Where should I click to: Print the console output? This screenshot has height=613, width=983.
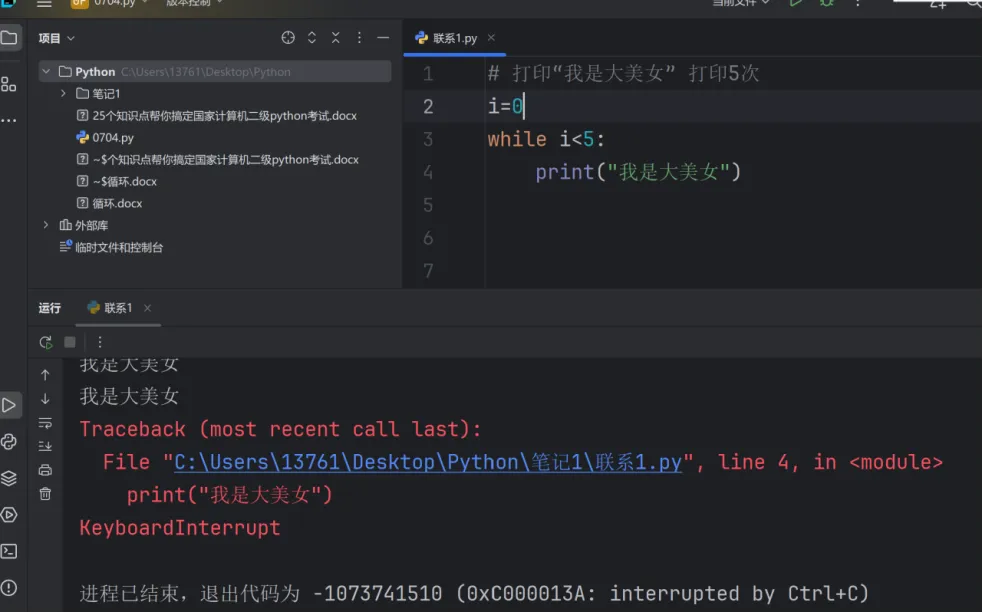point(45,470)
